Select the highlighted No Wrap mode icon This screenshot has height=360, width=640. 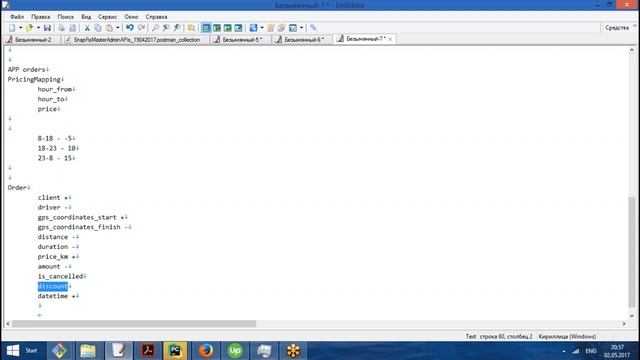point(206,28)
